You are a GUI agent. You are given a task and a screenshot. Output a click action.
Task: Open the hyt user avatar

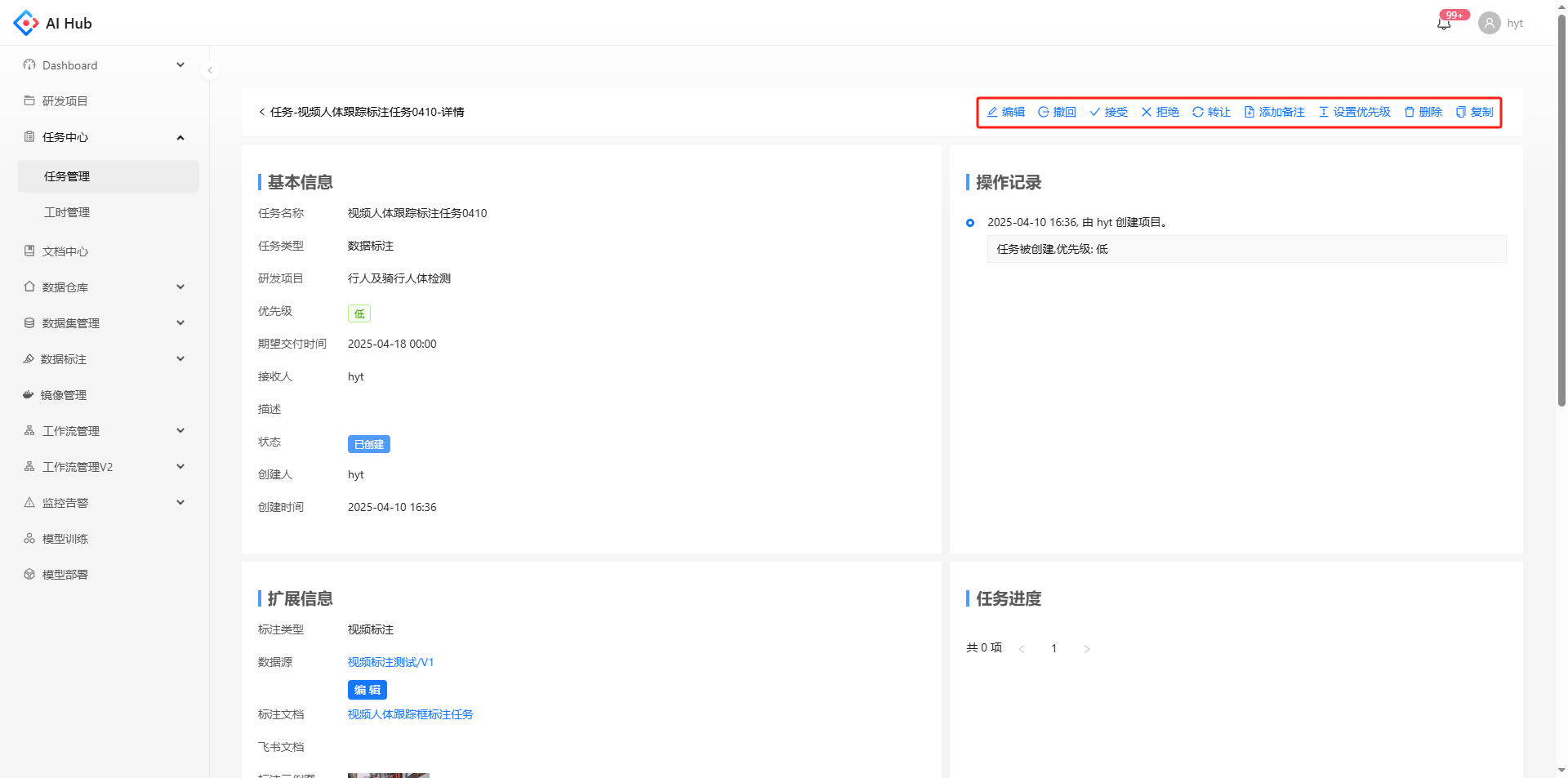[1490, 23]
